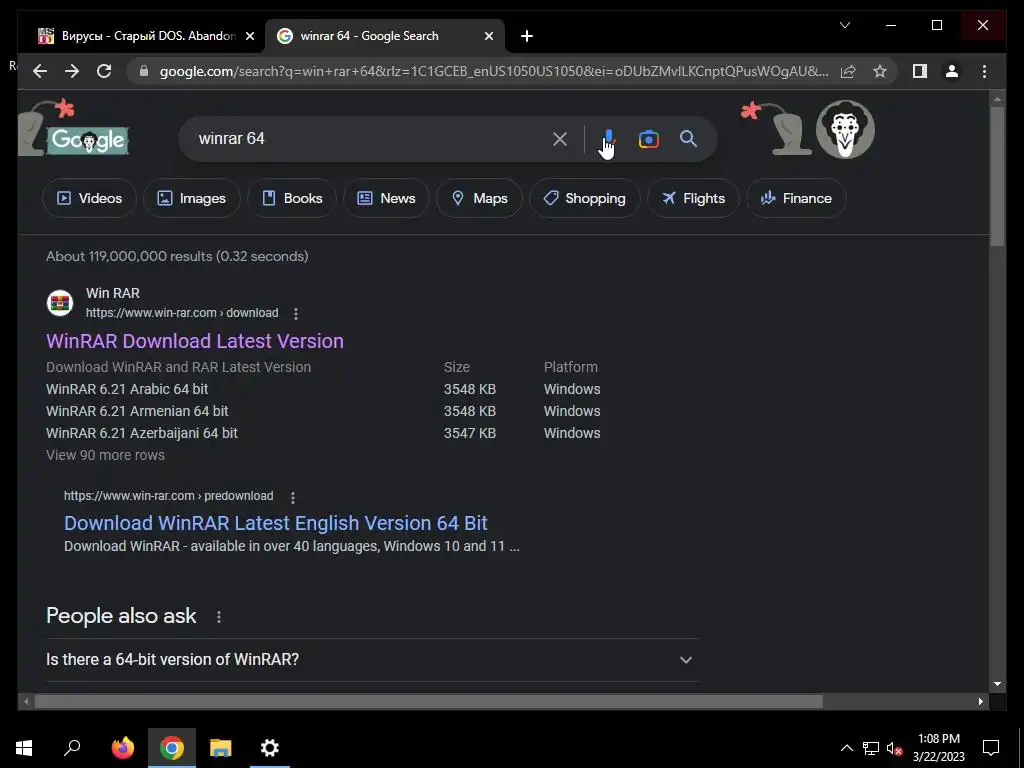Submit the search with the magnifier icon
Image resolution: width=1024 pixels, height=768 pixels.
click(x=688, y=138)
